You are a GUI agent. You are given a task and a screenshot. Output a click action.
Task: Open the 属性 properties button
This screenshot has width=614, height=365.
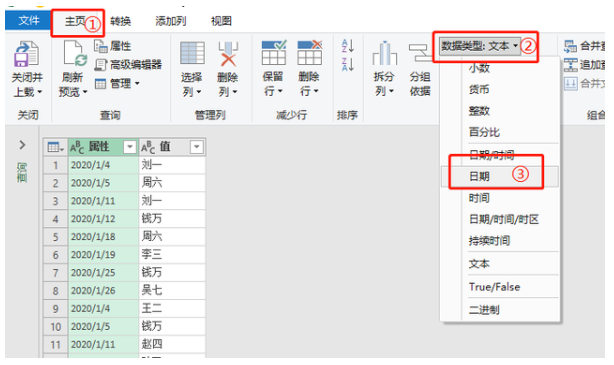tap(113, 46)
